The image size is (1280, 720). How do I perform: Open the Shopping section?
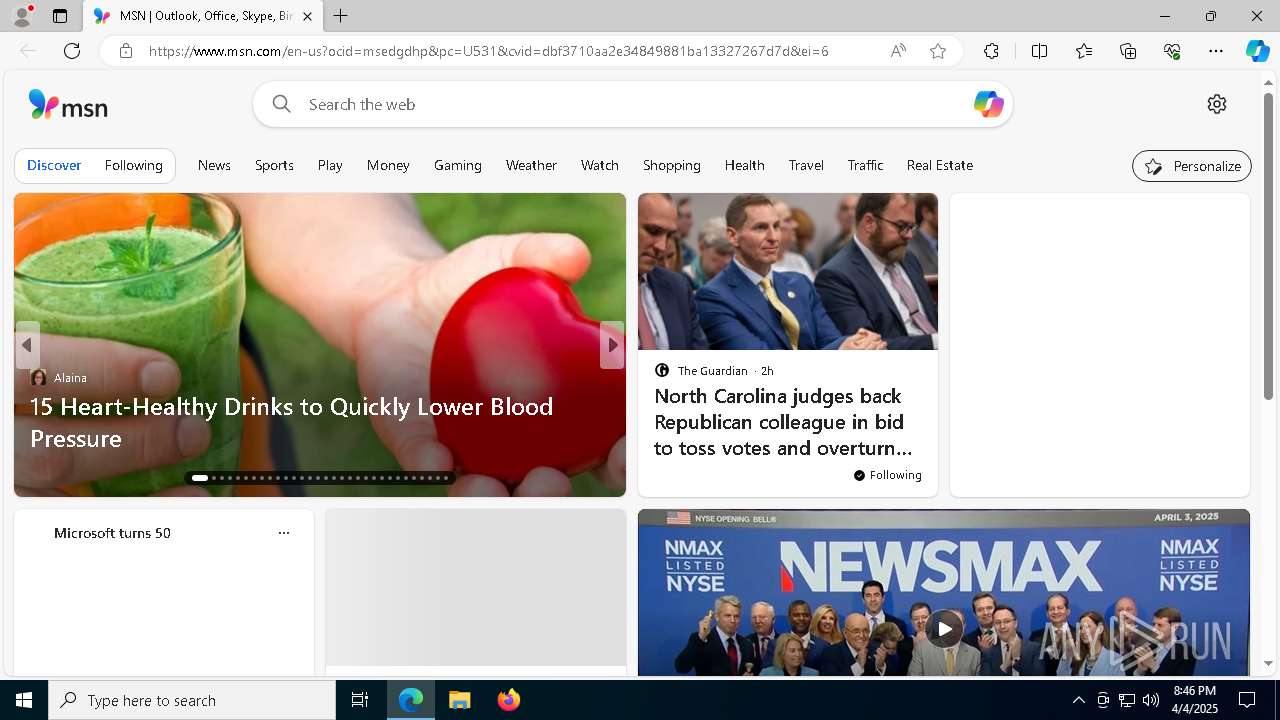coord(672,165)
